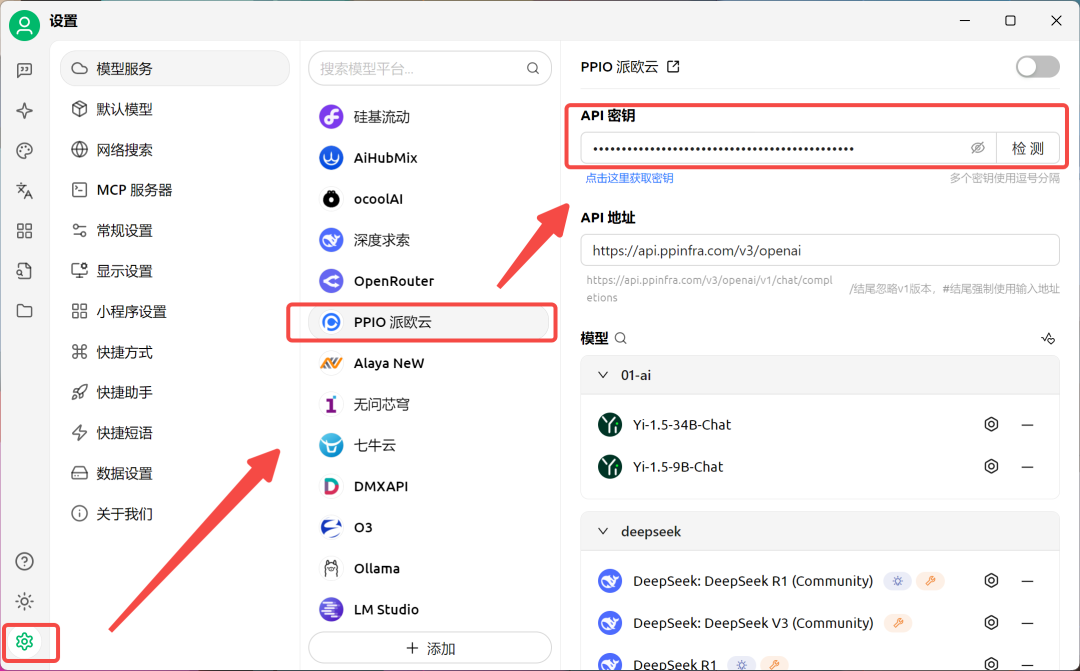Image resolution: width=1080 pixels, height=671 pixels.
Task: Select O3 provider
Action: tap(429, 527)
